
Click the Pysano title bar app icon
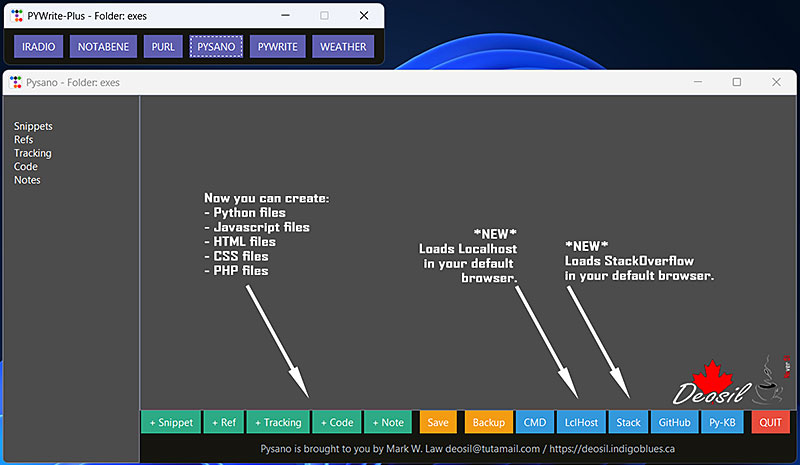pos(16,82)
